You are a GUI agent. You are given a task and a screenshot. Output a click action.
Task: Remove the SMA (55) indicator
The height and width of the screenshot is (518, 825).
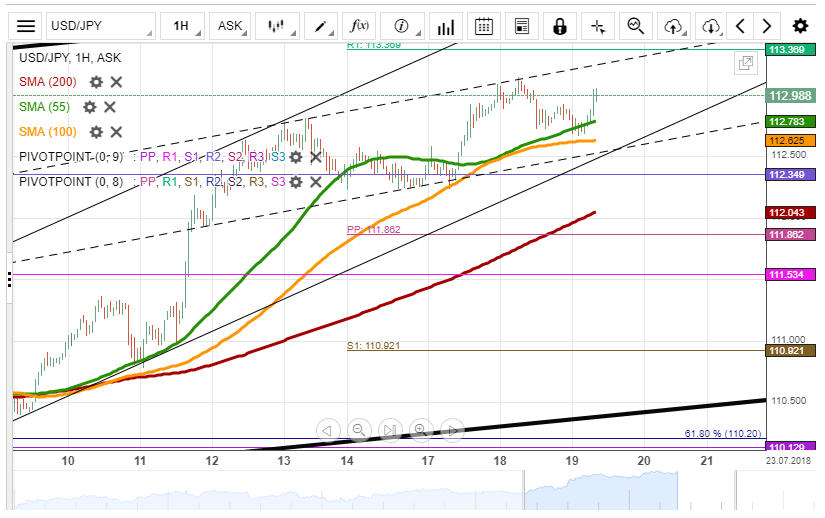[x=110, y=107]
